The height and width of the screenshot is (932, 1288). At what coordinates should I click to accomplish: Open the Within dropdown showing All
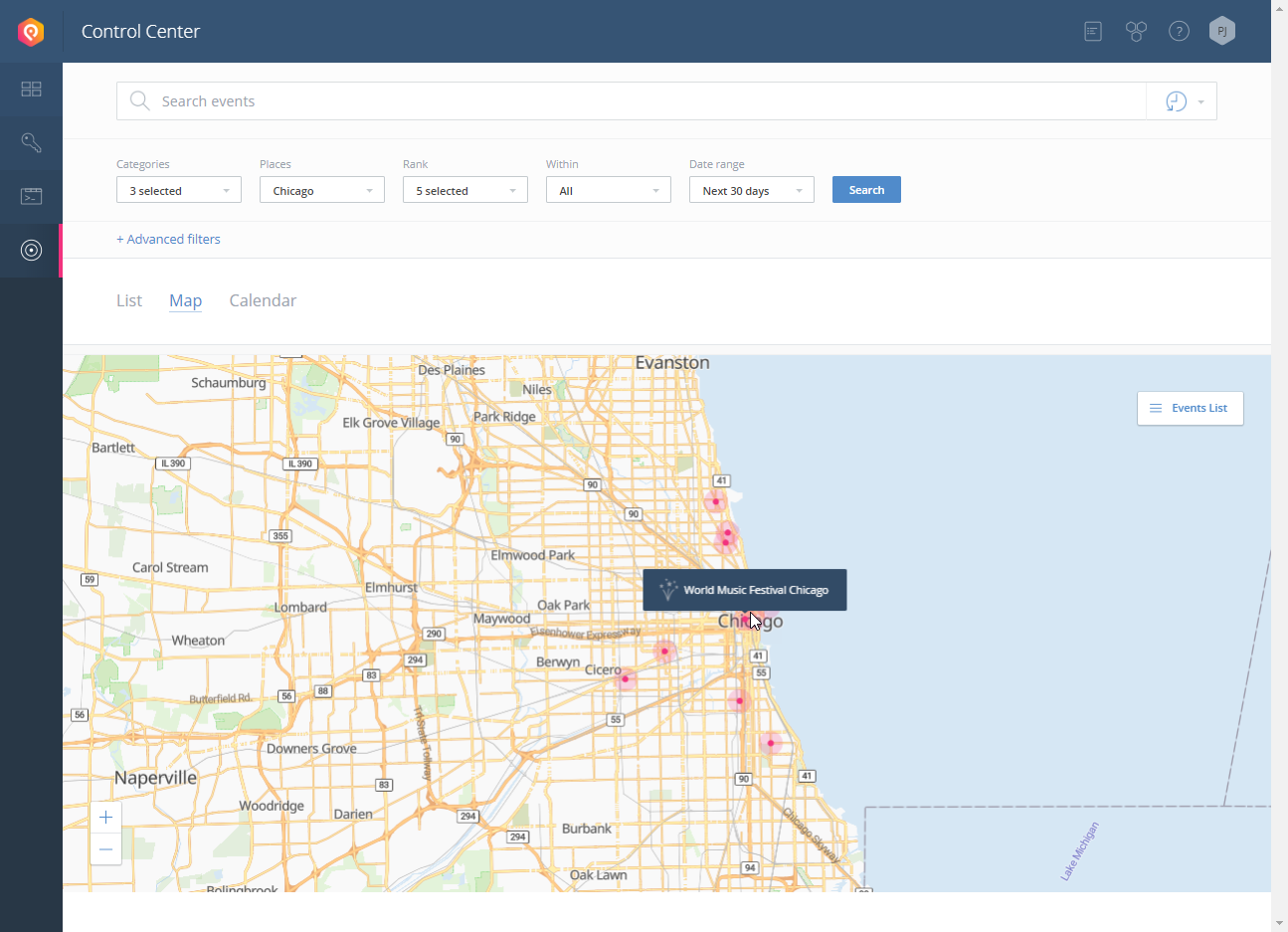[609, 190]
